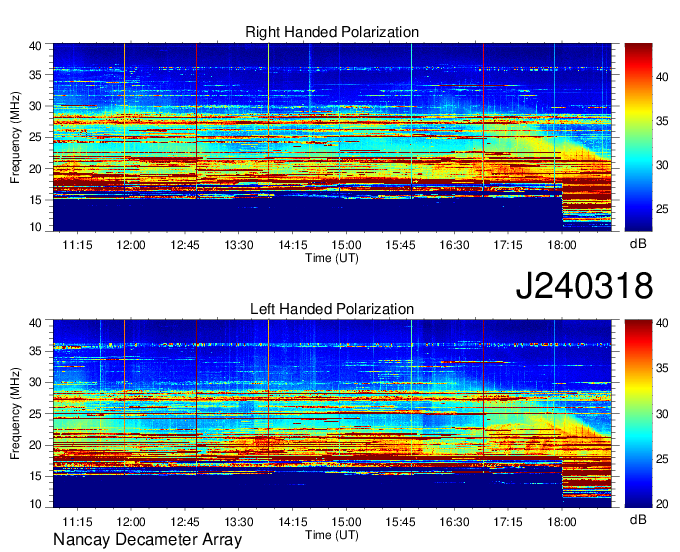Click the dB label under the Right Handed colorbar

pos(638,243)
